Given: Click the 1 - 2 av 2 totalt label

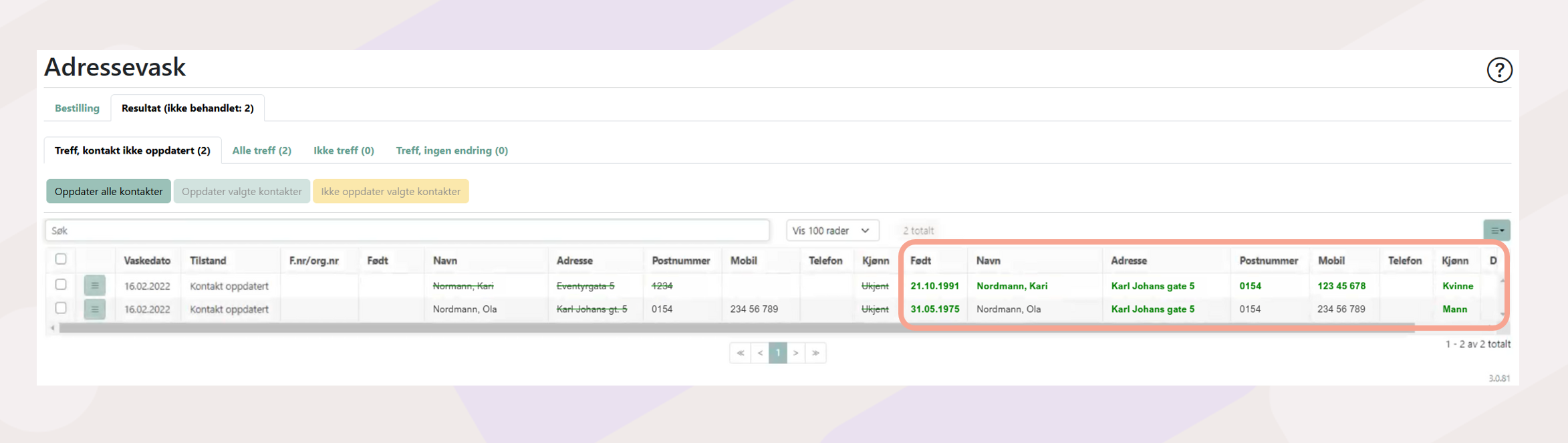Looking at the screenshot, I should click(x=1478, y=344).
